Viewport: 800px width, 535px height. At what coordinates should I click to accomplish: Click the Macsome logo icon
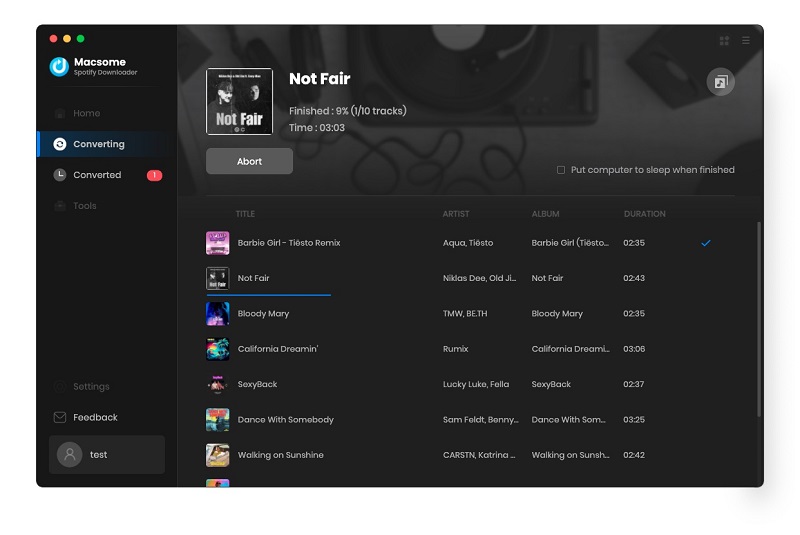59,67
